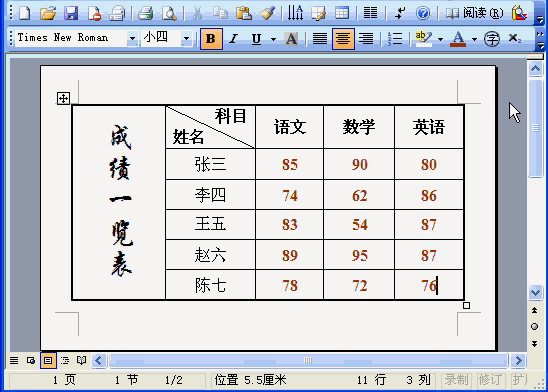Switch to Reading Layout view icon
548x392 pixels.
[x=81, y=360]
